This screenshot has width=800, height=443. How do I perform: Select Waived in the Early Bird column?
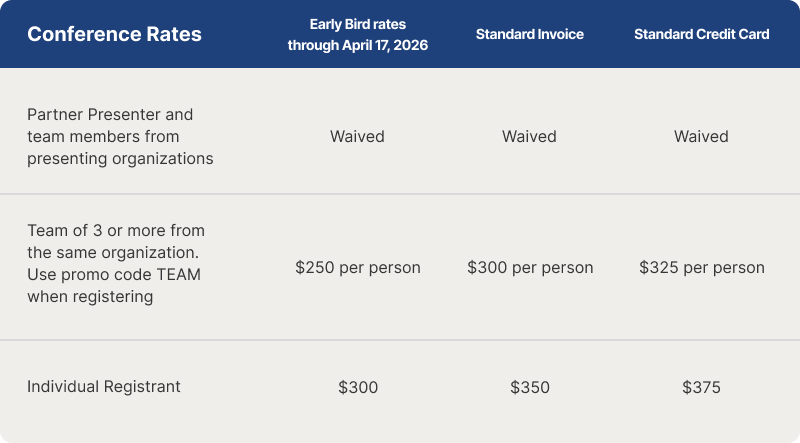tap(357, 137)
